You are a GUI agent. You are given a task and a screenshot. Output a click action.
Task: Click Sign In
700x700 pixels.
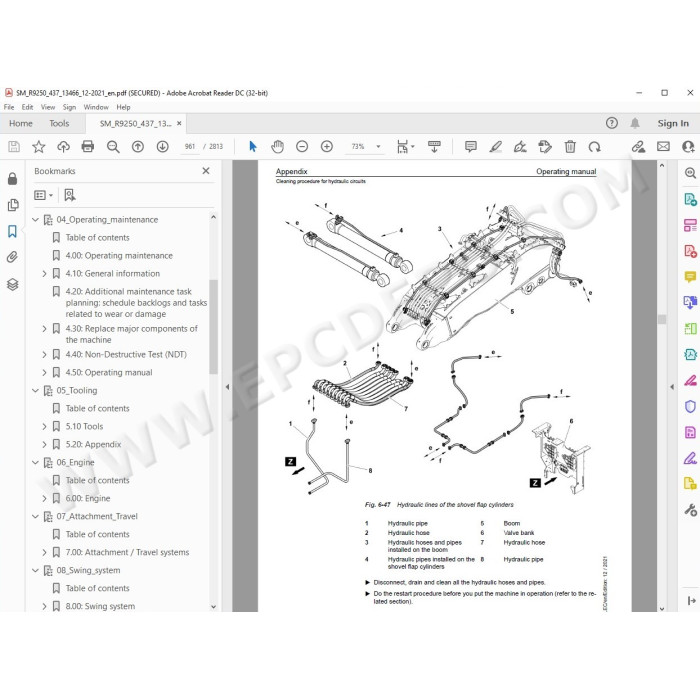pyautogui.click(x=673, y=123)
